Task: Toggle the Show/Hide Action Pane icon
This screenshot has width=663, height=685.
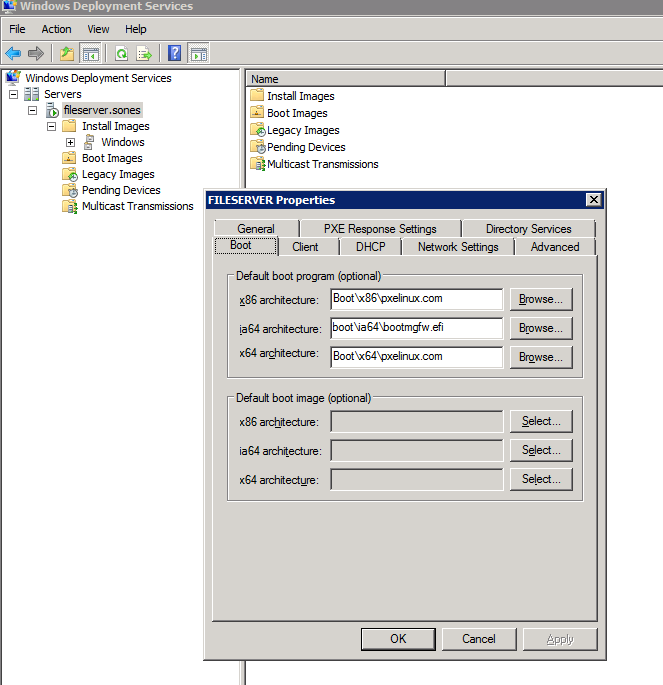Action: point(199,54)
